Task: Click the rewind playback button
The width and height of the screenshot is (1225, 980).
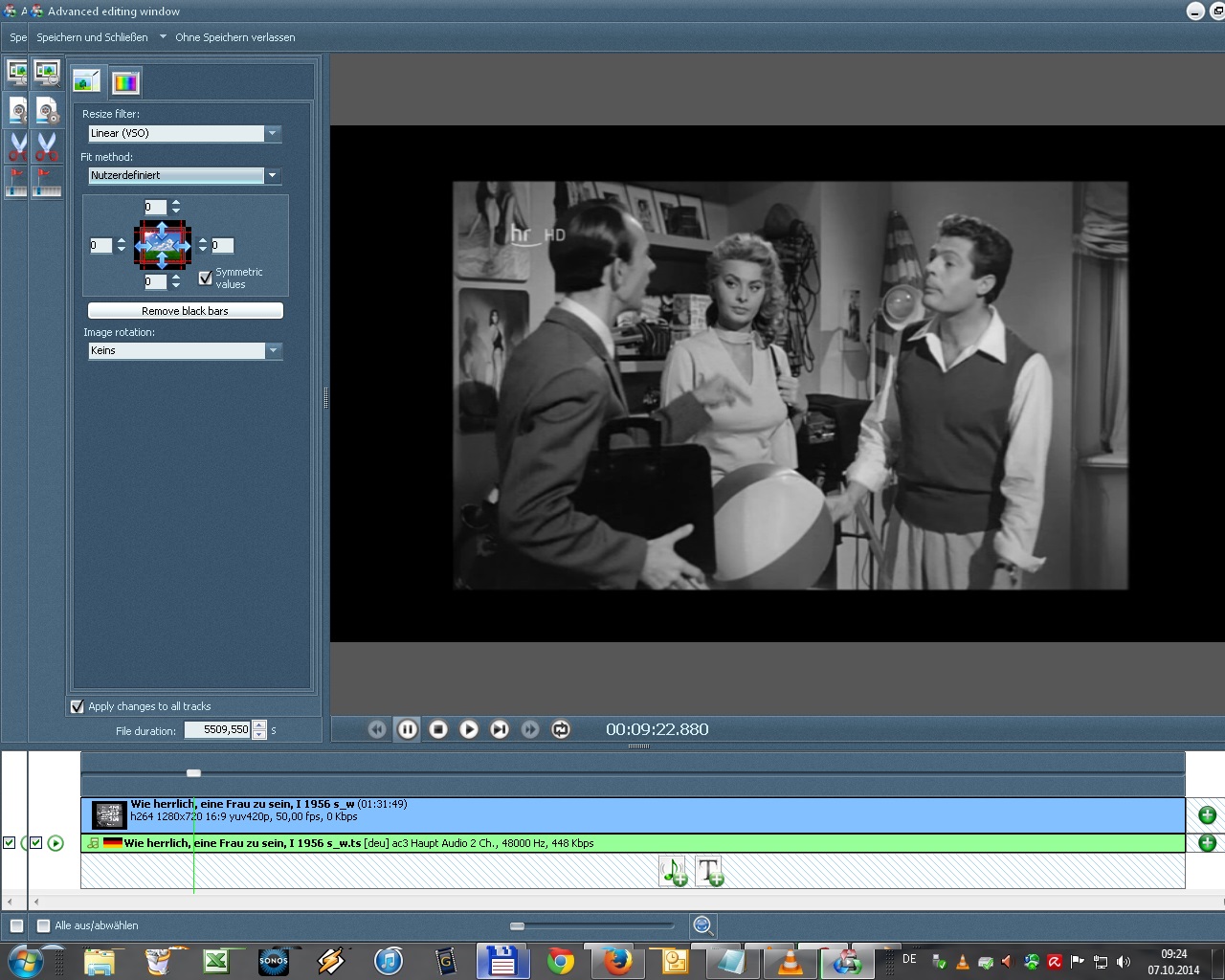Action: click(x=377, y=729)
